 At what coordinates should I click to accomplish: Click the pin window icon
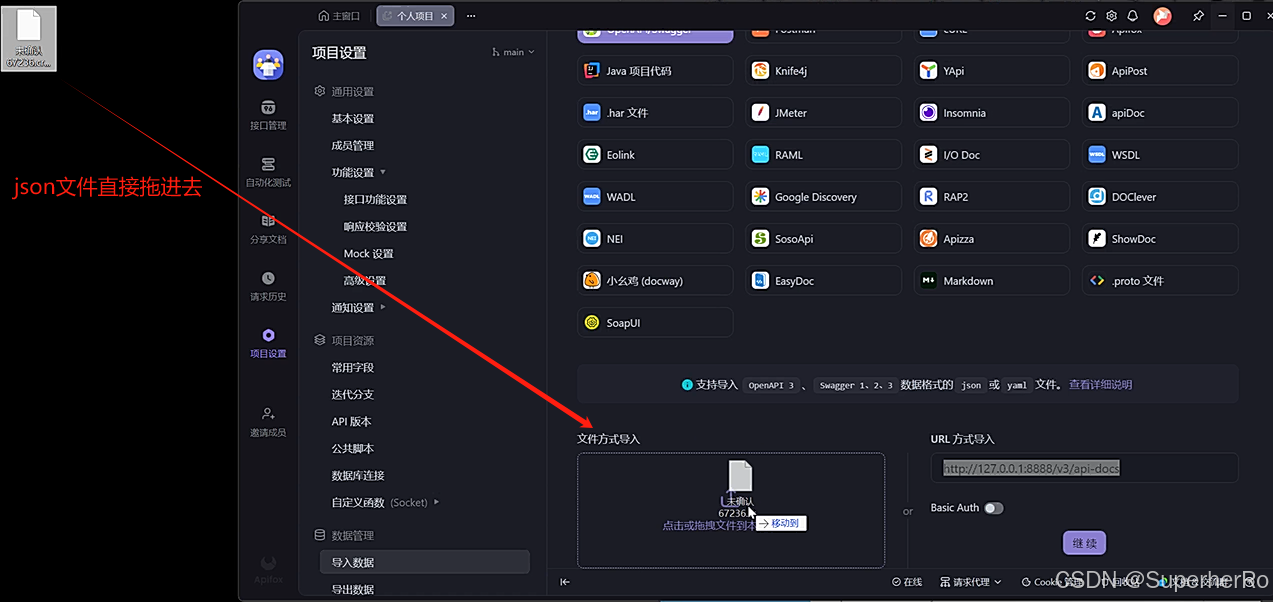click(1198, 16)
